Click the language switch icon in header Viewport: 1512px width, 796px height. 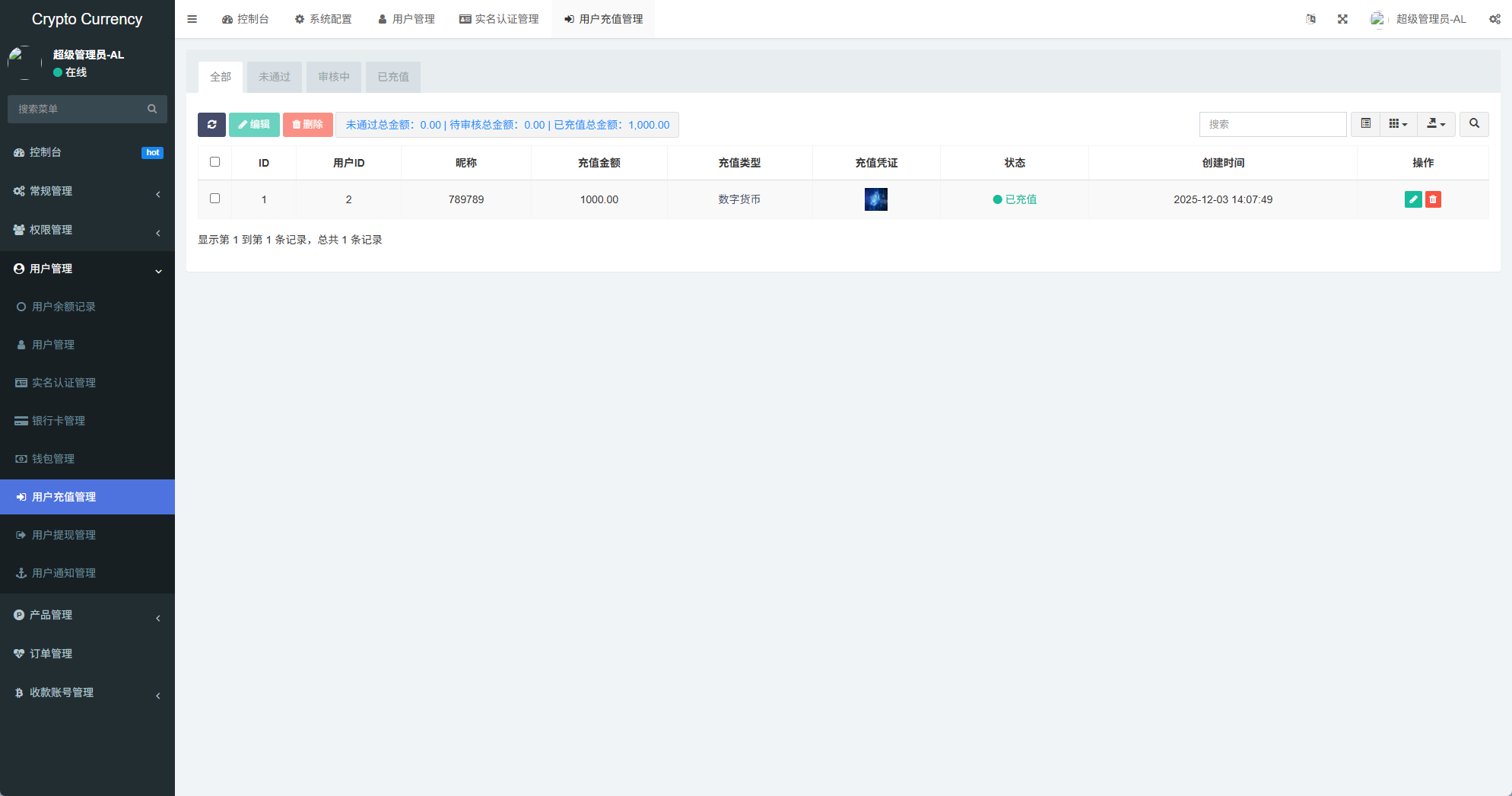(1310, 19)
